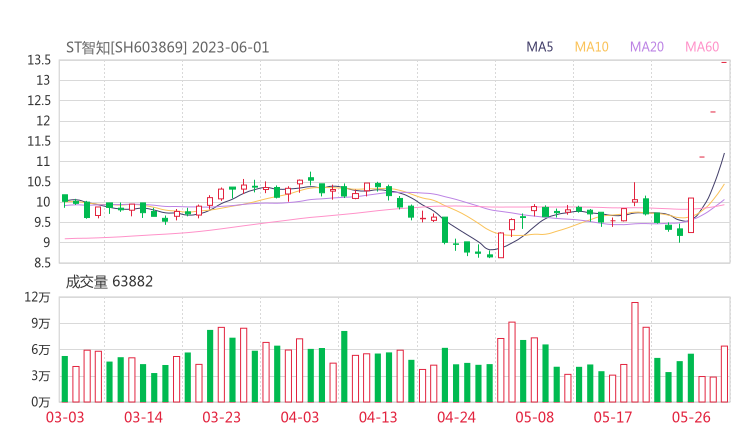Viewport: 740px width, 440px height.
Task: Click the 13.5 price axis value
Action: point(39,60)
